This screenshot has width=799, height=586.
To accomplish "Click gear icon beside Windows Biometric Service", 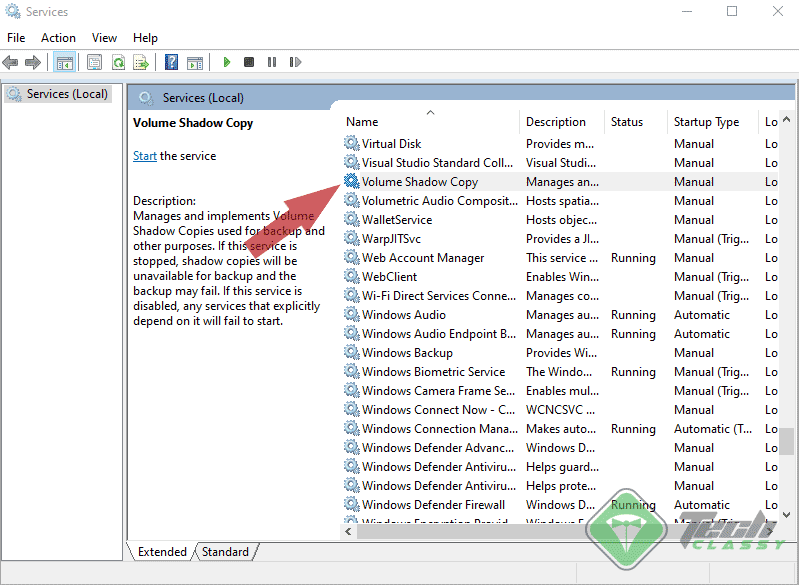I will point(352,371).
